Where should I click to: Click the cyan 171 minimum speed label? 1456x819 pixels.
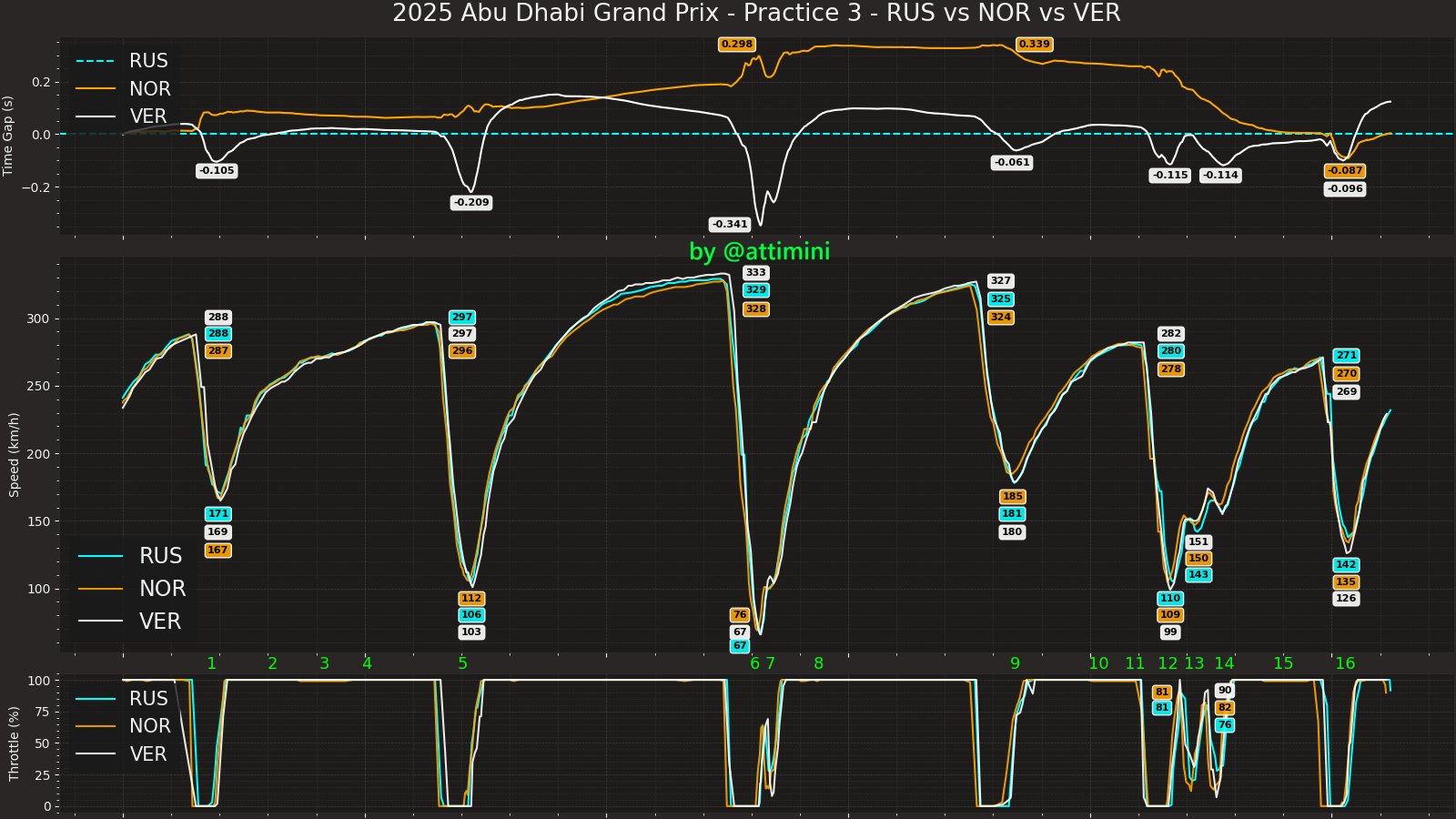217,514
